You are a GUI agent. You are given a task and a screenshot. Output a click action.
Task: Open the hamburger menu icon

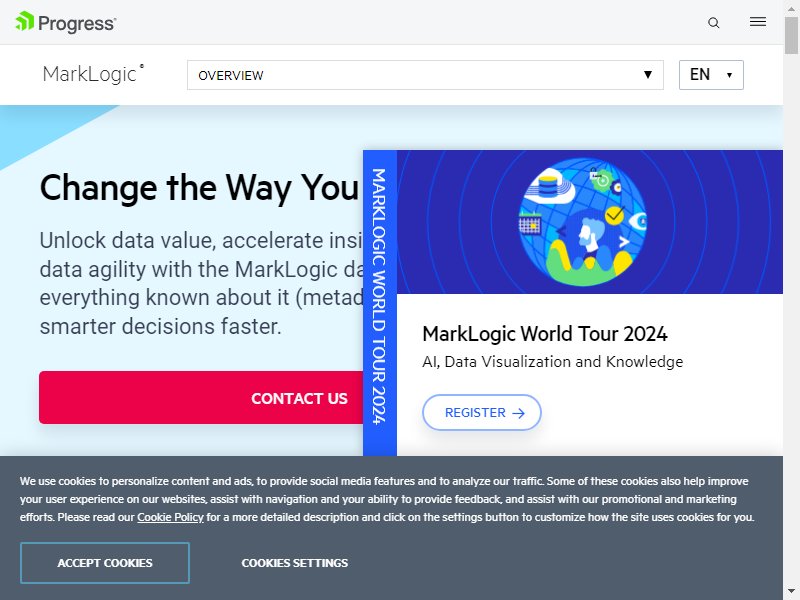click(x=758, y=21)
